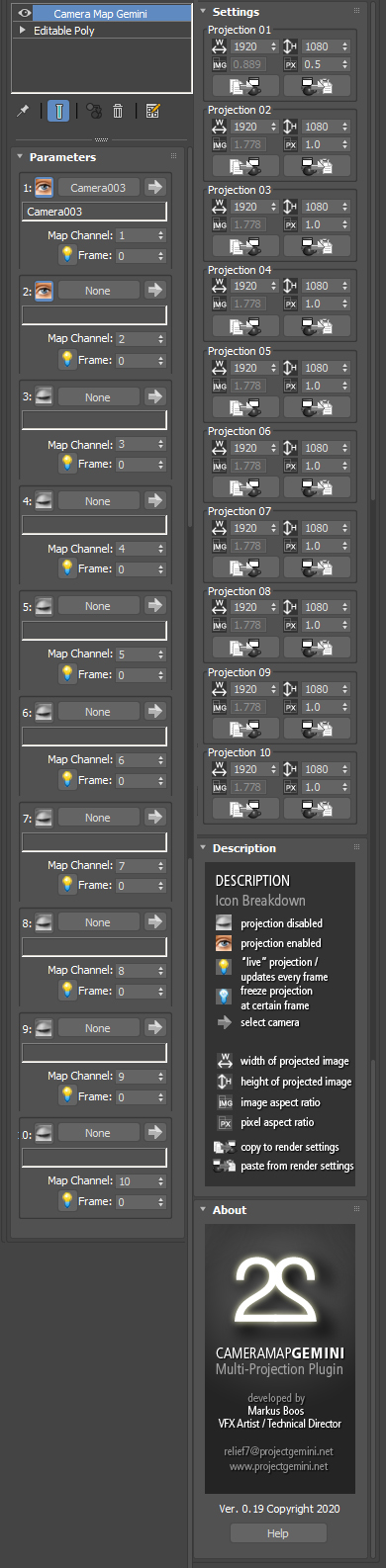Image resolution: width=386 pixels, height=1568 pixels.
Task: Click the Projection 06 label
Action: coord(239,431)
